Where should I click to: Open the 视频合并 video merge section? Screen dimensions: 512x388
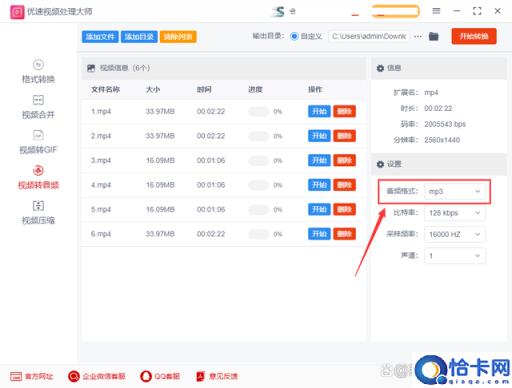38,107
